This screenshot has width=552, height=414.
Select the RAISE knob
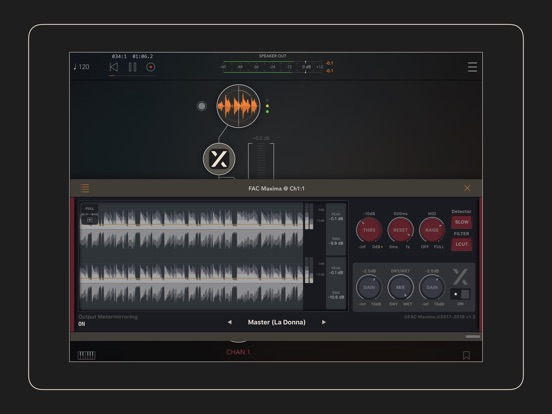pos(432,230)
